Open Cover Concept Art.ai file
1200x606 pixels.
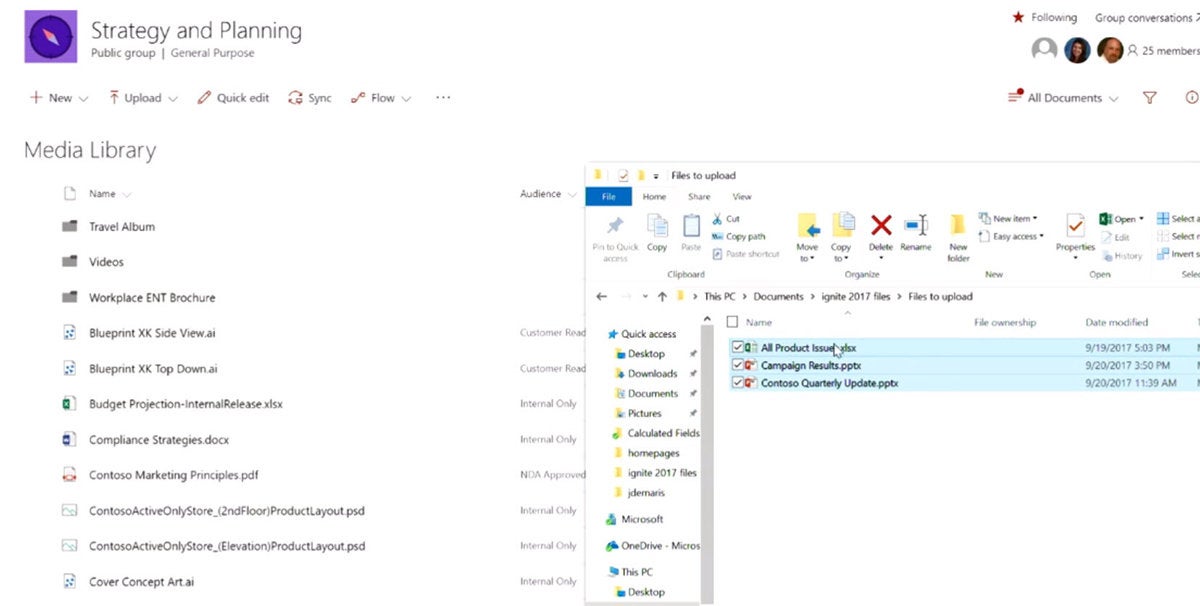141,582
